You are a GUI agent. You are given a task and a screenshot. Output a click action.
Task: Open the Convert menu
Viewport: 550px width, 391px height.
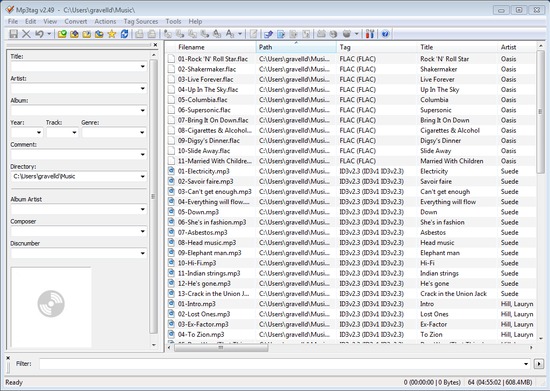pyautogui.click(x=75, y=21)
